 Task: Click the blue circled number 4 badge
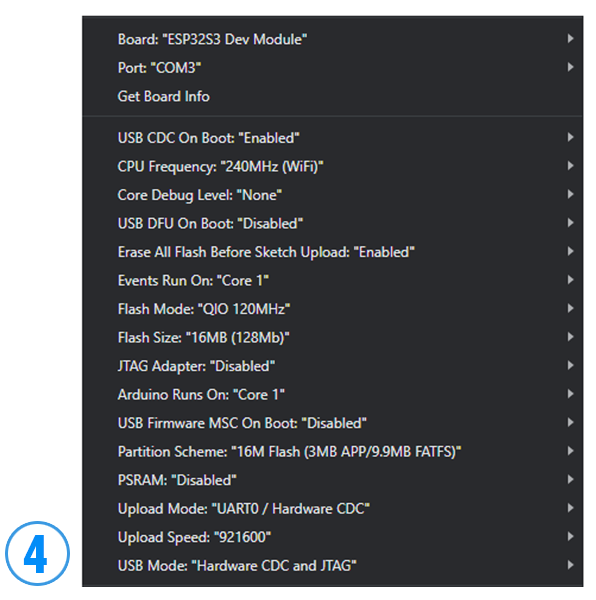pos(37,553)
